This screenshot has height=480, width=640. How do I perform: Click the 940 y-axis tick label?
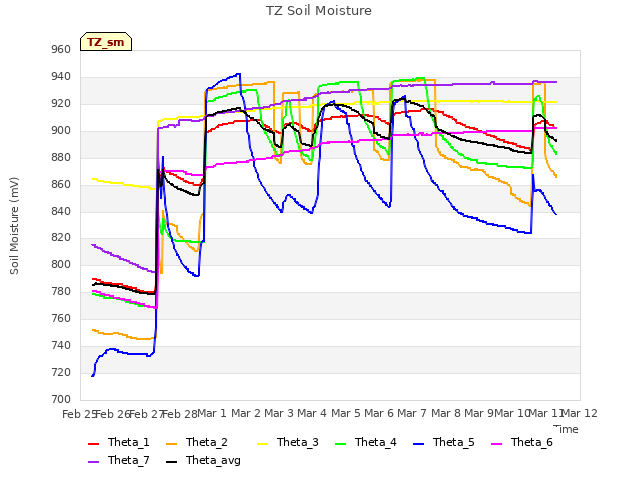61,77
